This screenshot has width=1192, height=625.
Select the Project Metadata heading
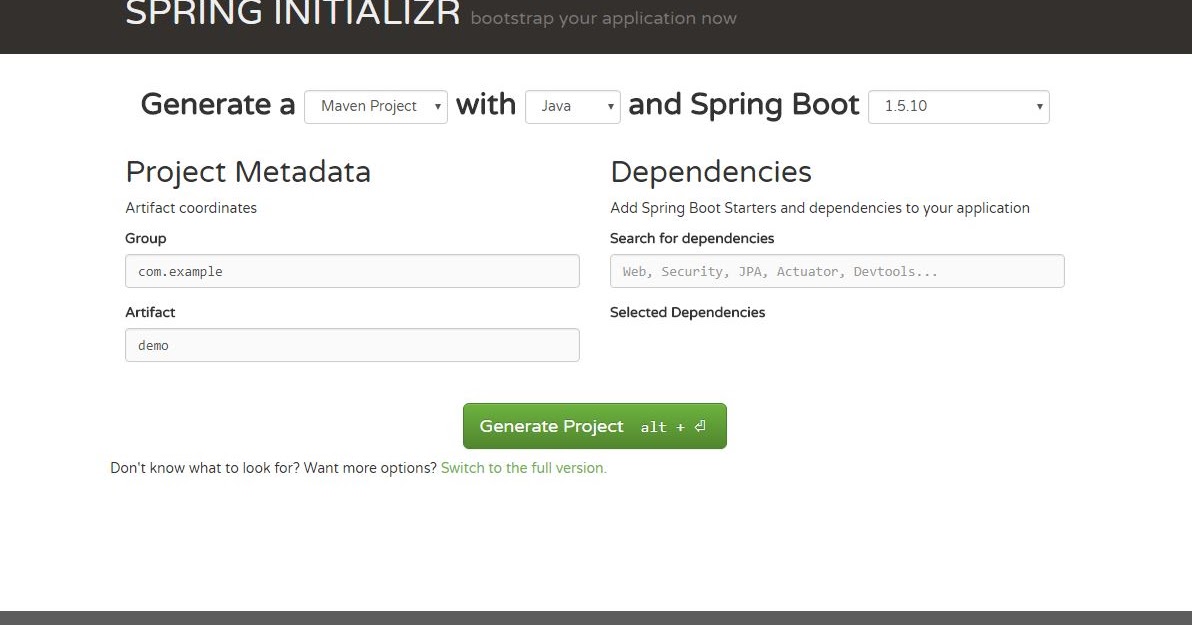point(248,172)
